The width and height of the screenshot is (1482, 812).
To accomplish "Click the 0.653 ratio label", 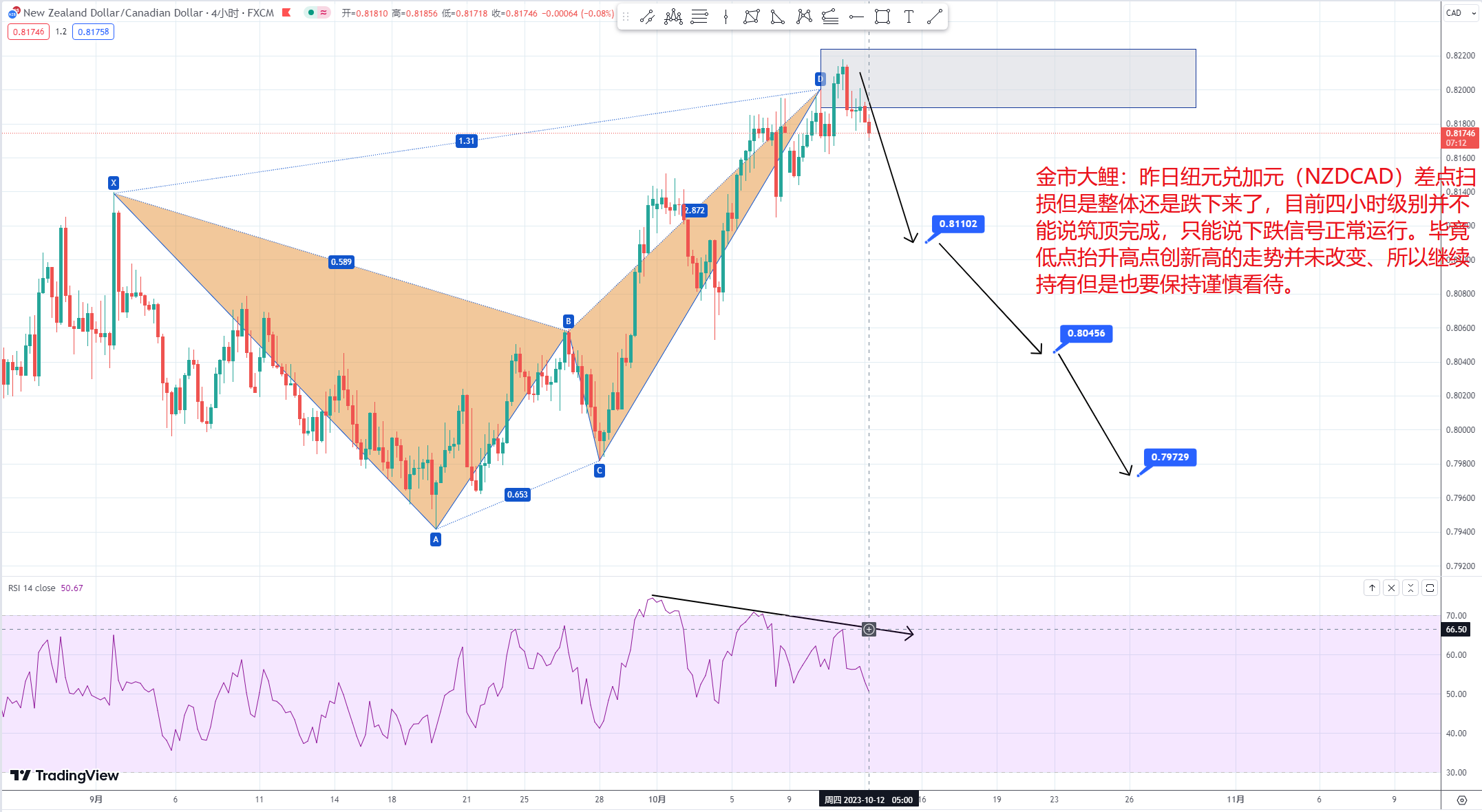I will tap(518, 494).
